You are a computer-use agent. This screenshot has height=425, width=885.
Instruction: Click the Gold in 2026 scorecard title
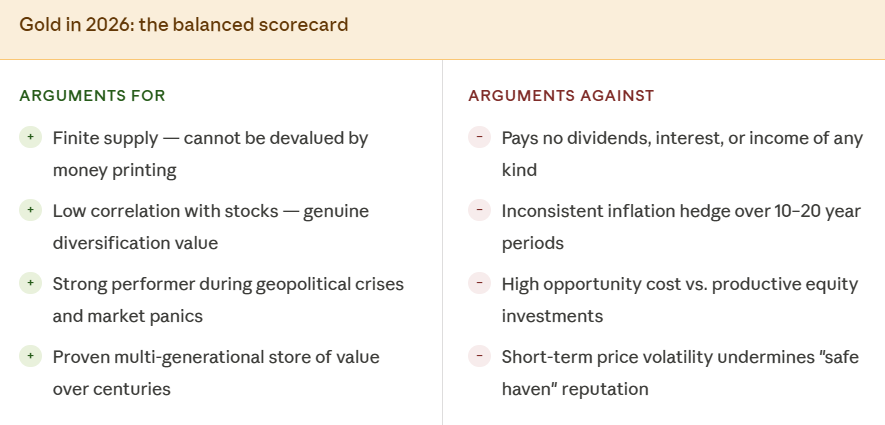pyautogui.click(x=184, y=25)
